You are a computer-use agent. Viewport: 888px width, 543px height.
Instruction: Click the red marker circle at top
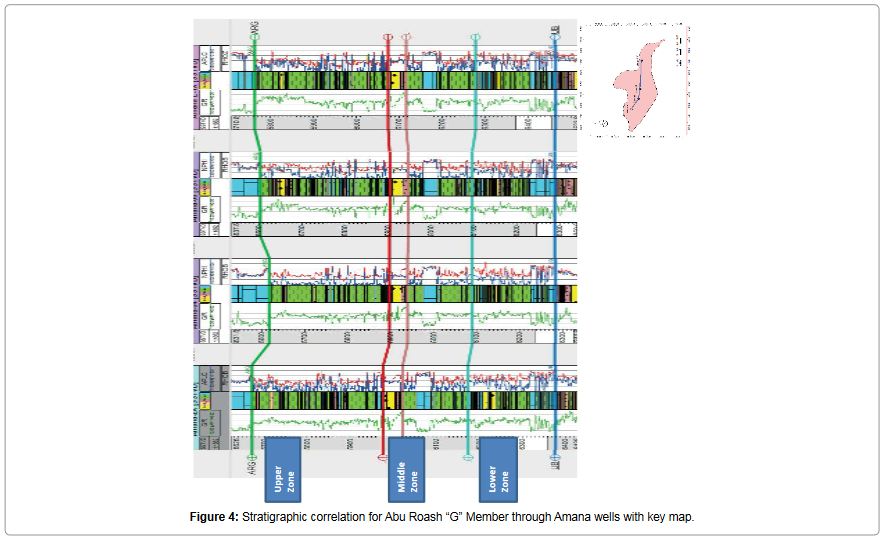click(389, 38)
